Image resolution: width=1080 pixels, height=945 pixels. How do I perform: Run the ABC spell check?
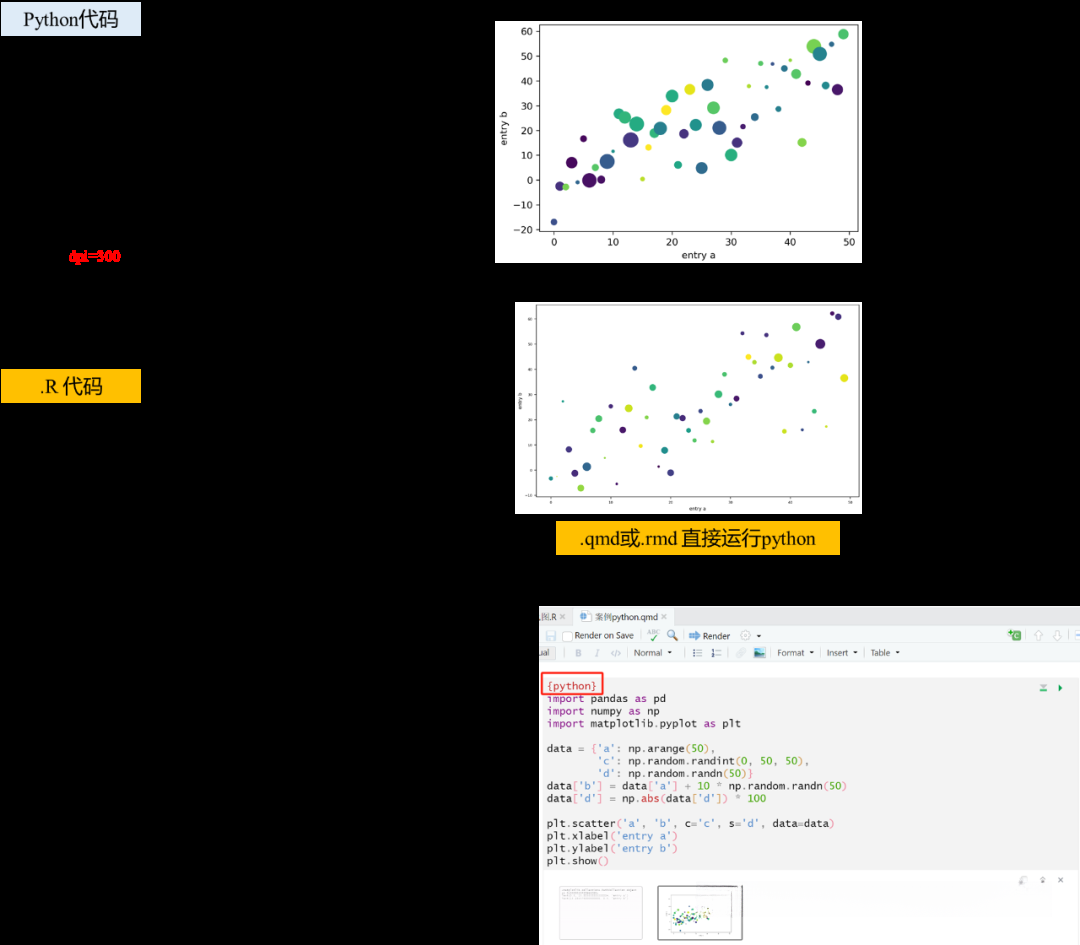click(x=653, y=635)
